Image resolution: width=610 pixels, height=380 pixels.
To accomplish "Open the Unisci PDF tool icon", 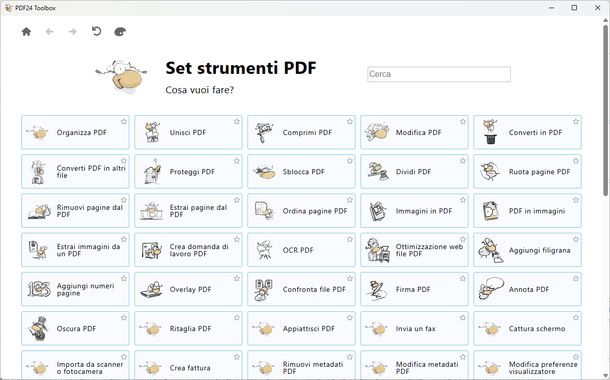I will point(152,132).
